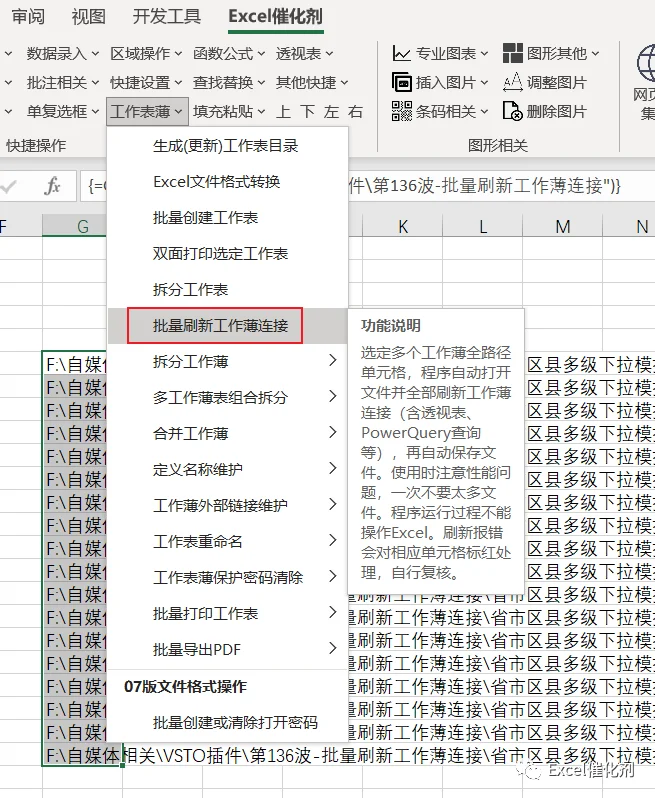The width and height of the screenshot is (655, 798).
Task: Expand the 批量导出PDF submenu
Action: [x=227, y=649]
